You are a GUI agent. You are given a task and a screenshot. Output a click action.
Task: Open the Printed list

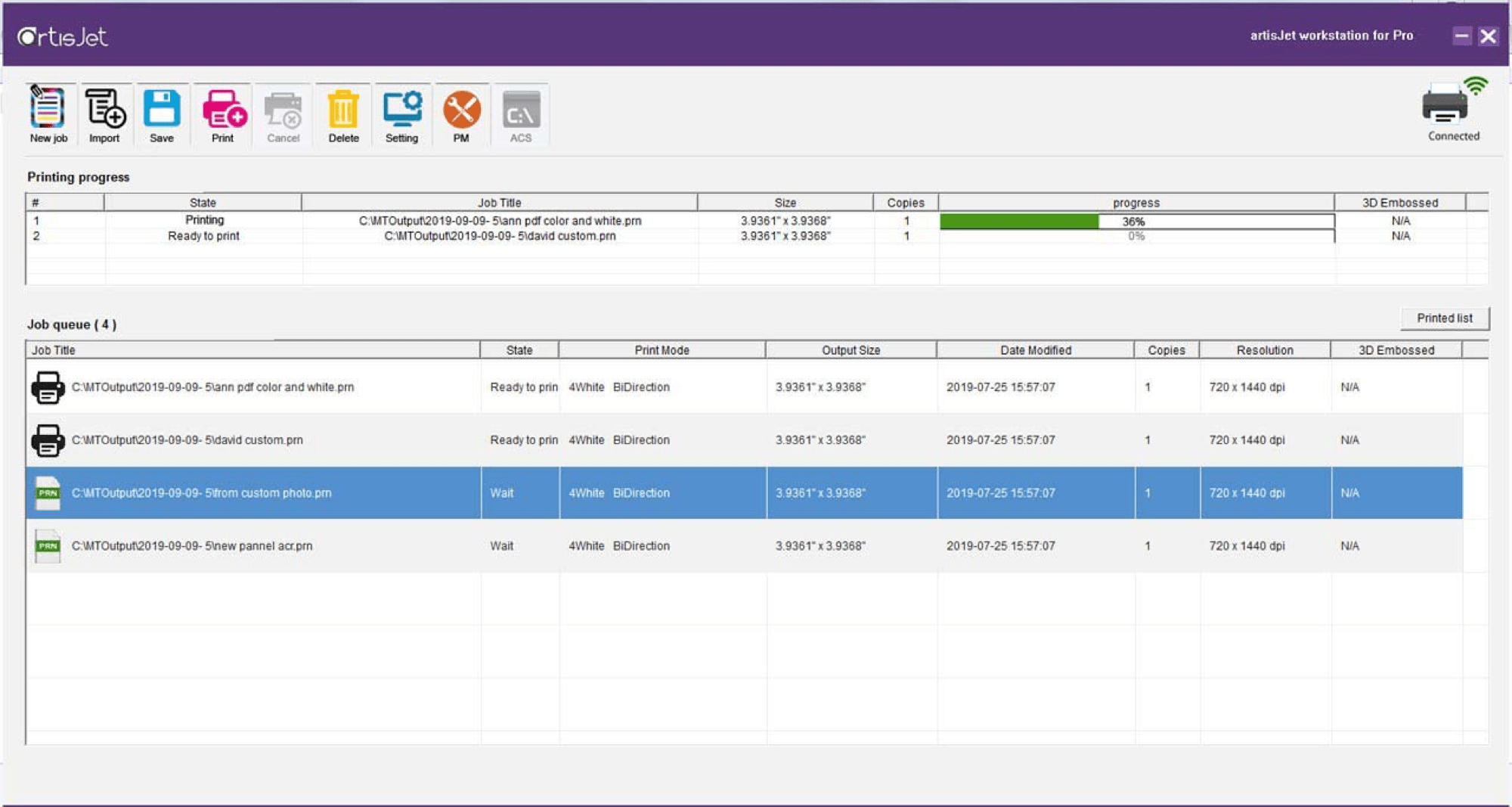pos(1444,318)
